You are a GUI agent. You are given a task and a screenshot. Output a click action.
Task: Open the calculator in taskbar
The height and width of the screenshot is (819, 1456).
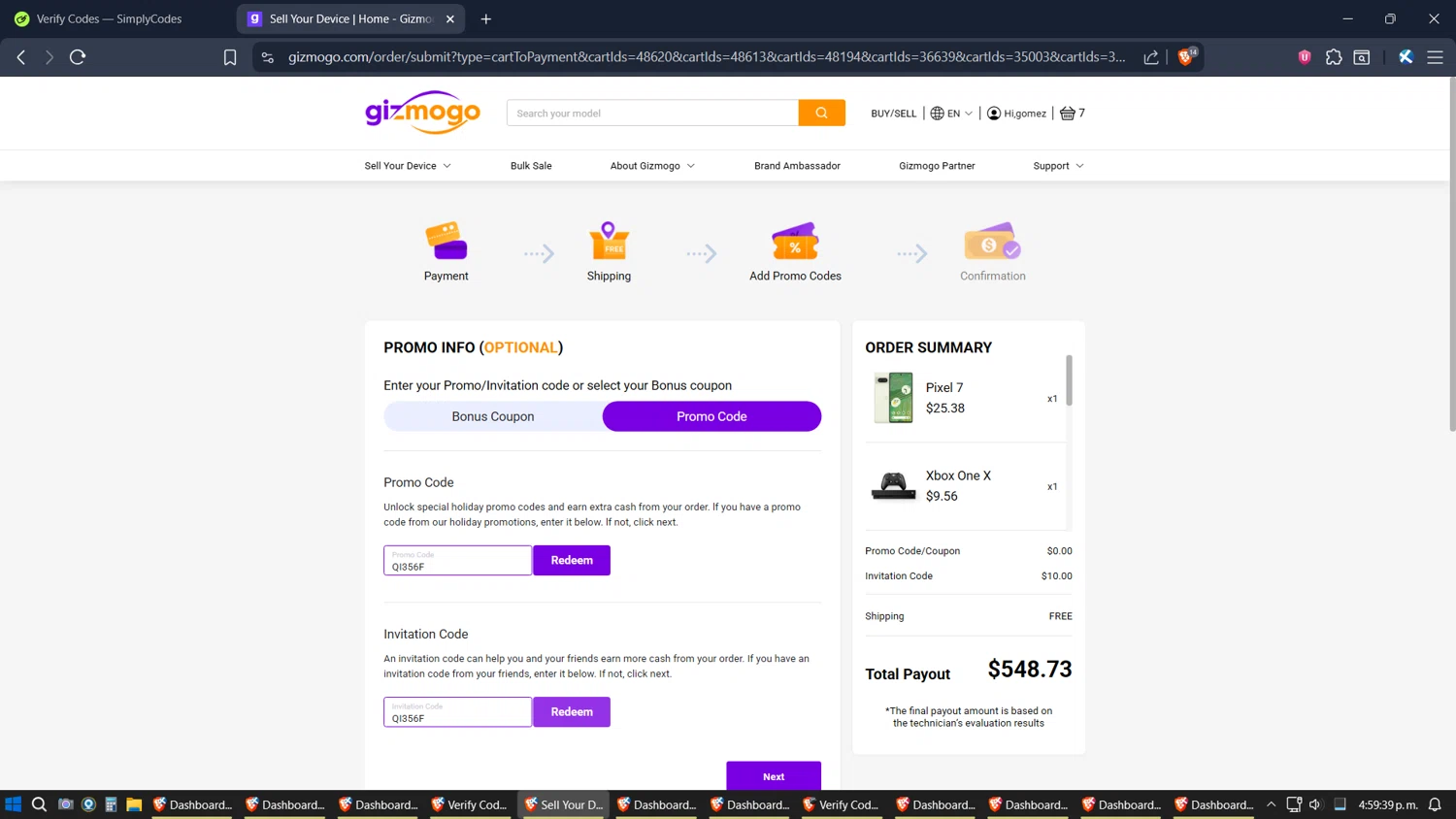111,804
